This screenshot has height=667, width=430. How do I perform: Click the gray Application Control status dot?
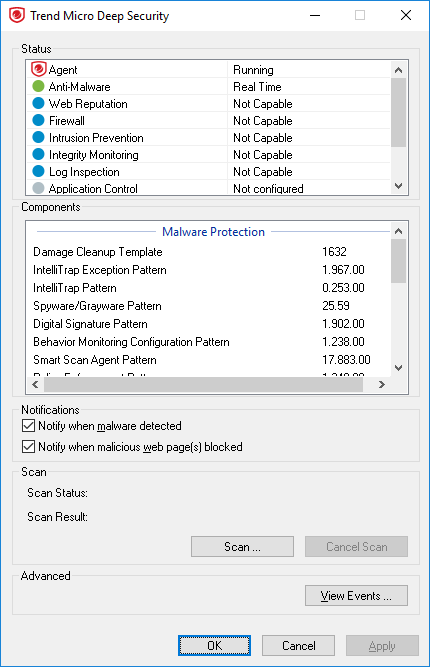point(38,188)
